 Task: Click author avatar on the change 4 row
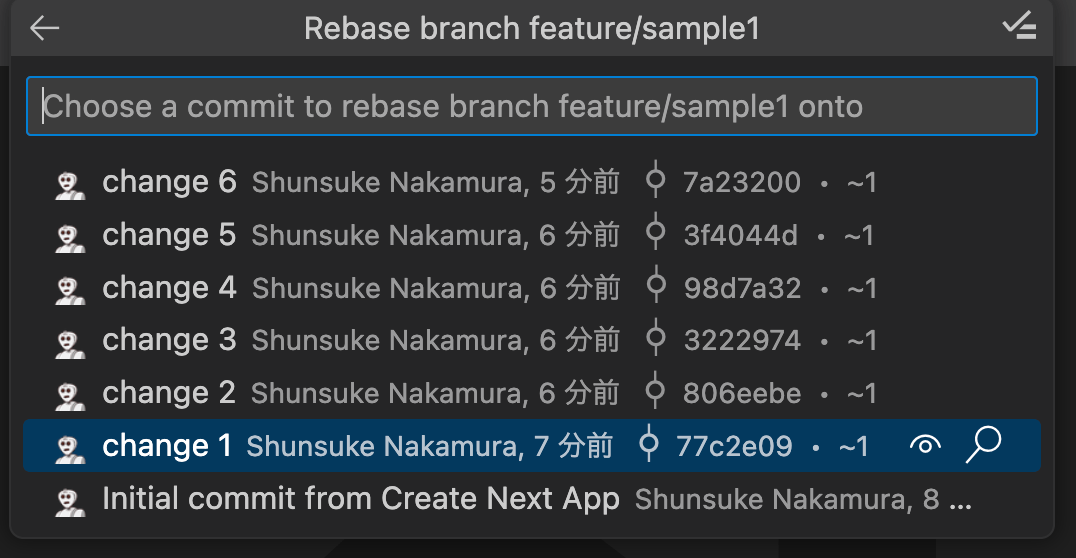coord(70,291)
